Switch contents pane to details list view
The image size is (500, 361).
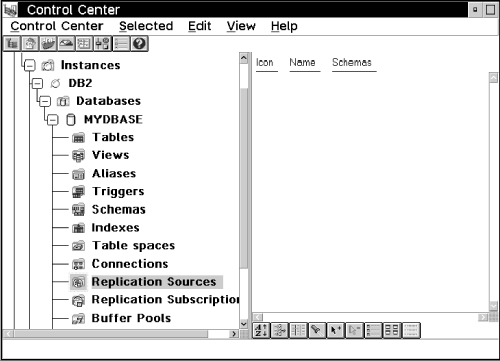[x=373, y=330]
